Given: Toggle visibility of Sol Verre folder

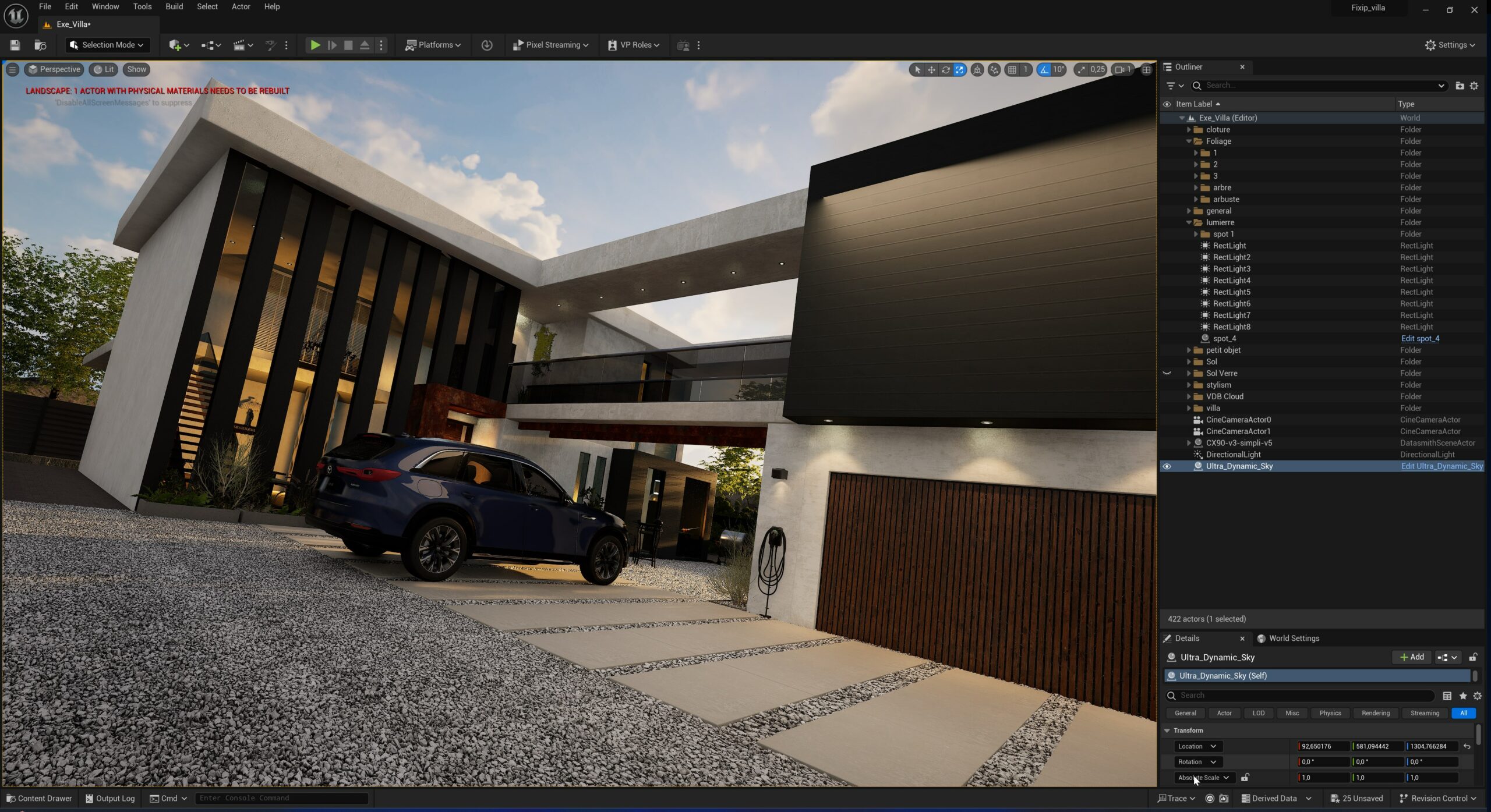Looking at the screenshot, I should pyautogui.click(x=1167, y=373).
